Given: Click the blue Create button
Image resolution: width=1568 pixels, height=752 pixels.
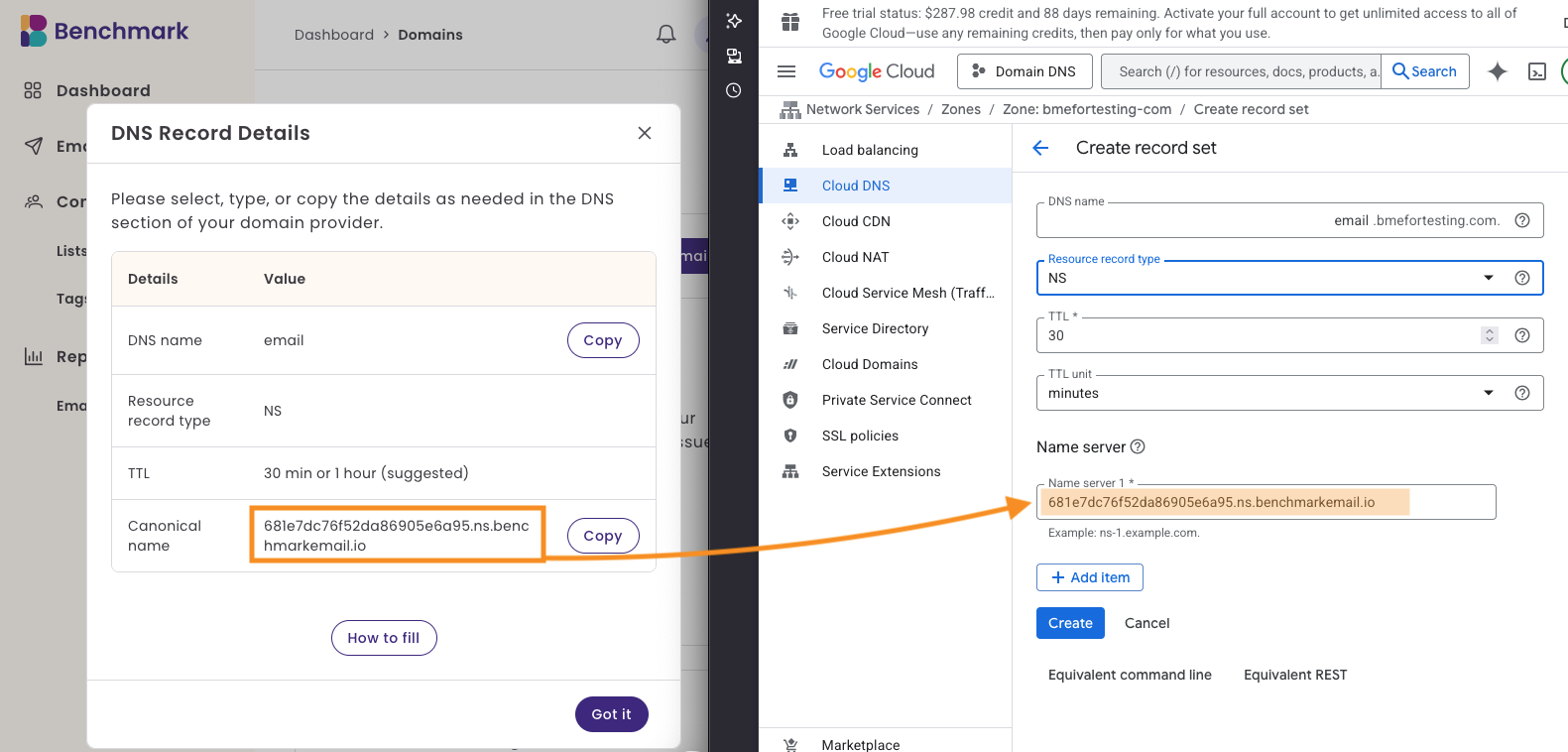Looking at the screenshot, I should (x=1070, y=623).
